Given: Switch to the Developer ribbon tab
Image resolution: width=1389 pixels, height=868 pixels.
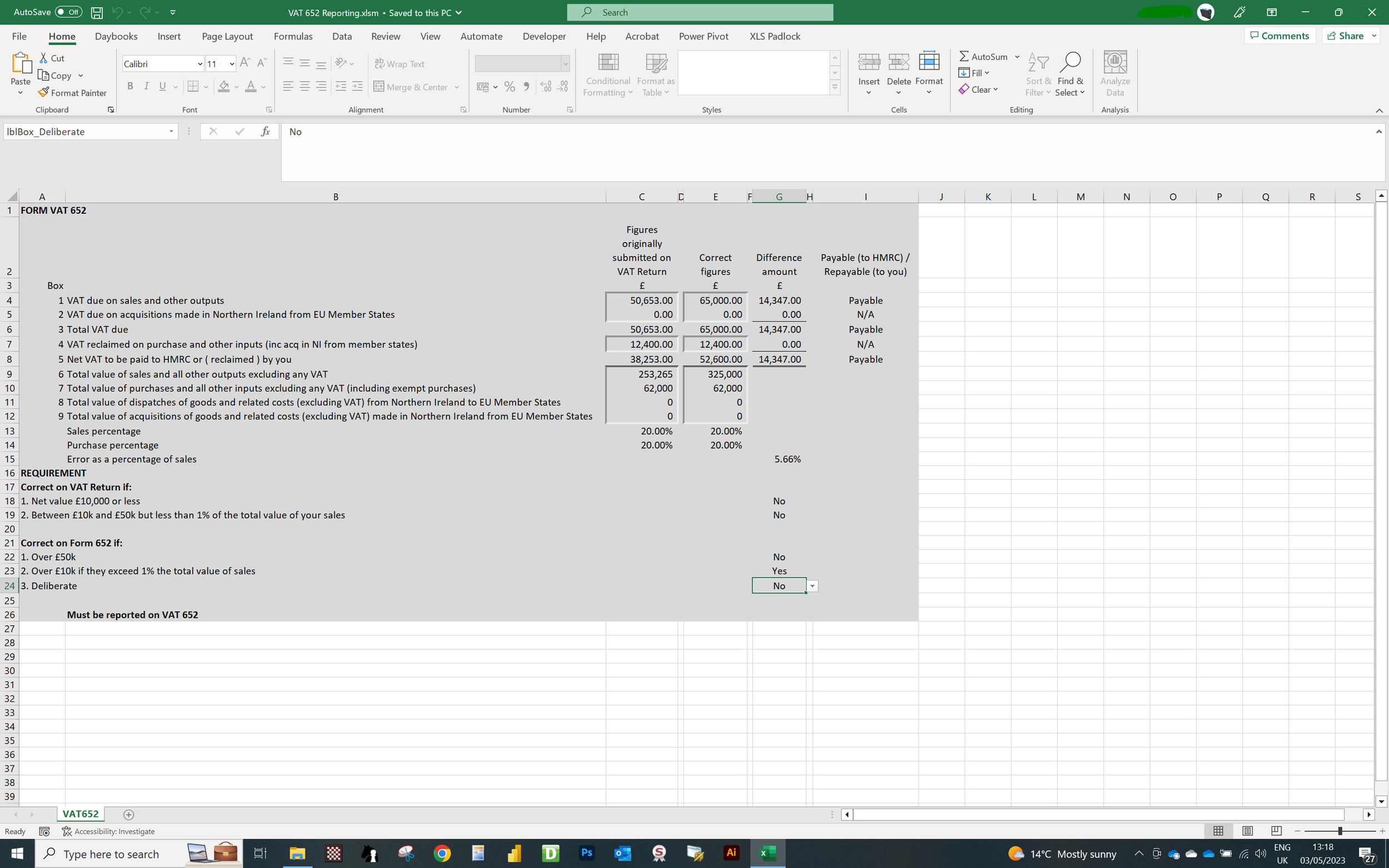Looking at the screenshot, I should coord(543,36).
